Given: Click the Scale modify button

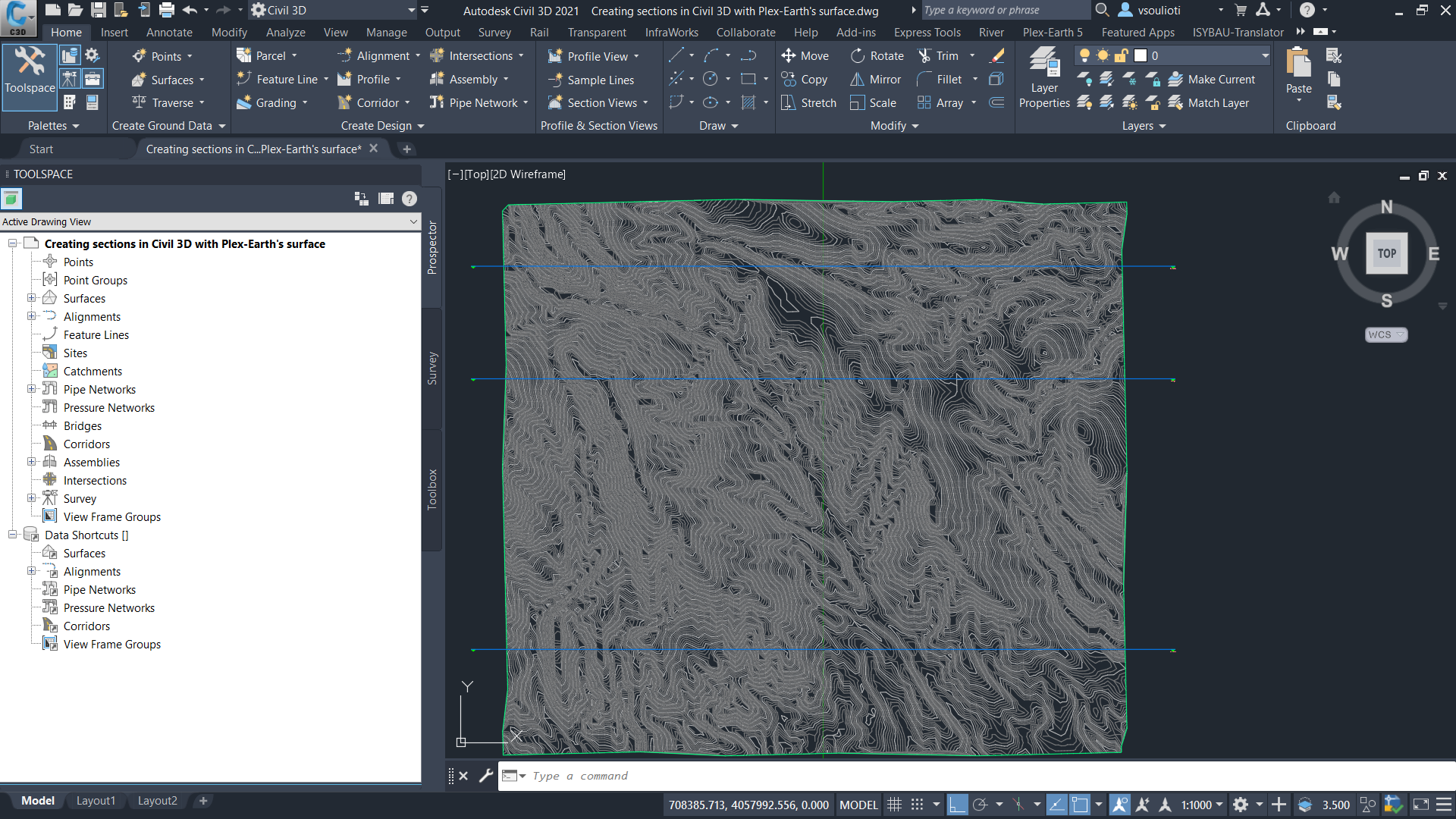Looking at the screenshot, I should pyautogui.click(x=874, y=102).
